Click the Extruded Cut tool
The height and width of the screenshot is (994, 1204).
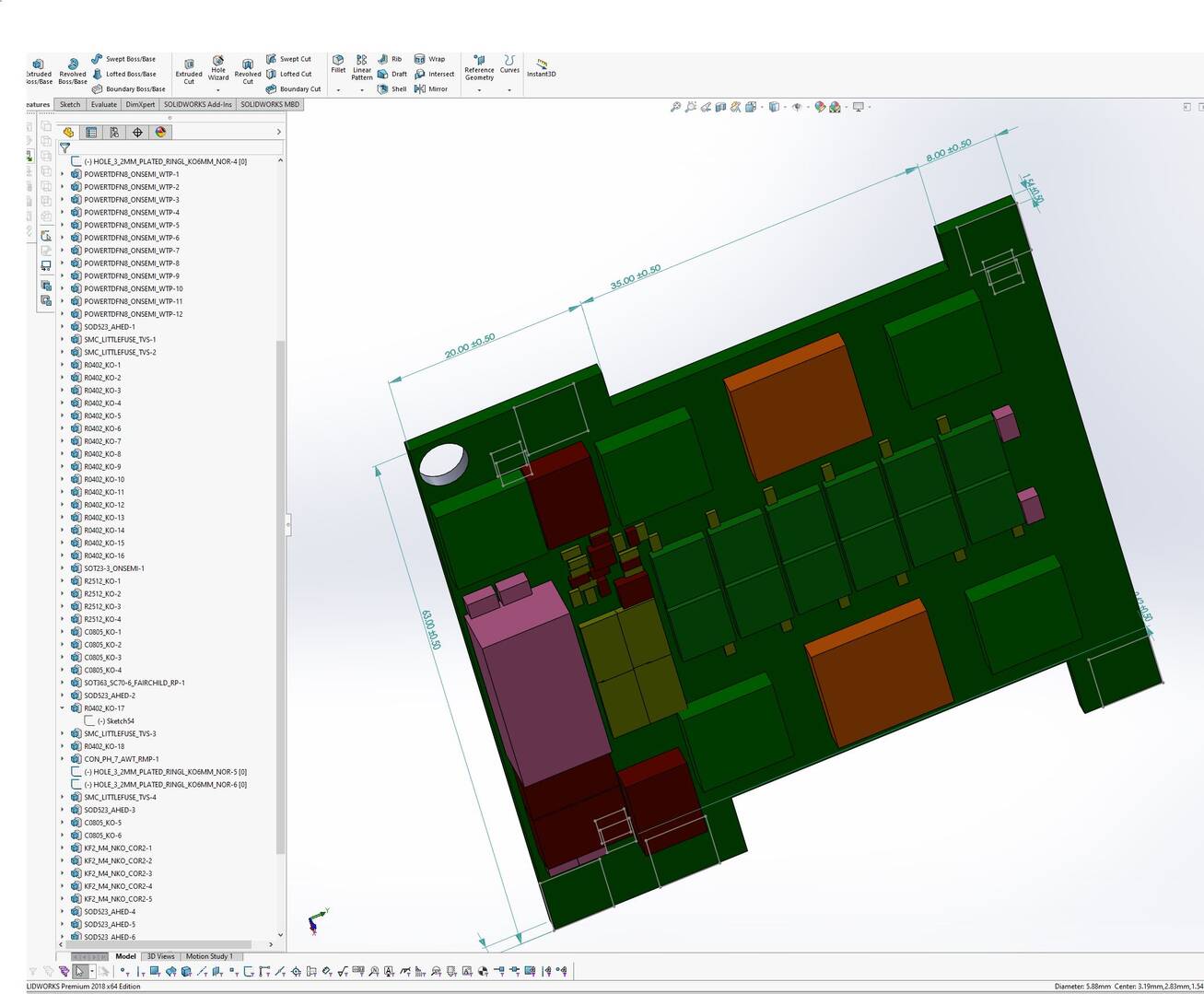click(189, 71)
